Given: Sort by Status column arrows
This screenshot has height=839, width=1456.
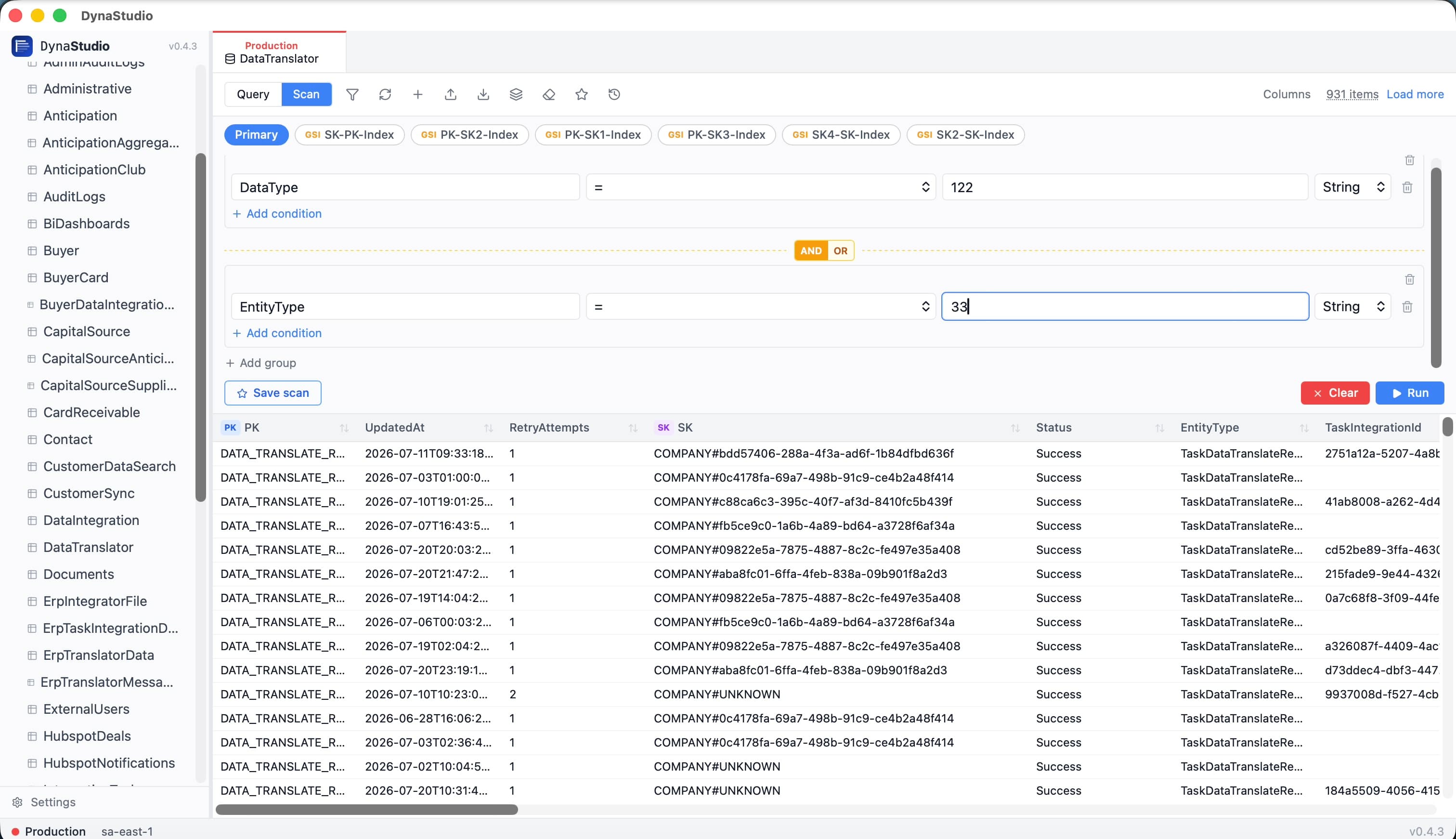Looking at the screenshot, I should point(1159,428).
